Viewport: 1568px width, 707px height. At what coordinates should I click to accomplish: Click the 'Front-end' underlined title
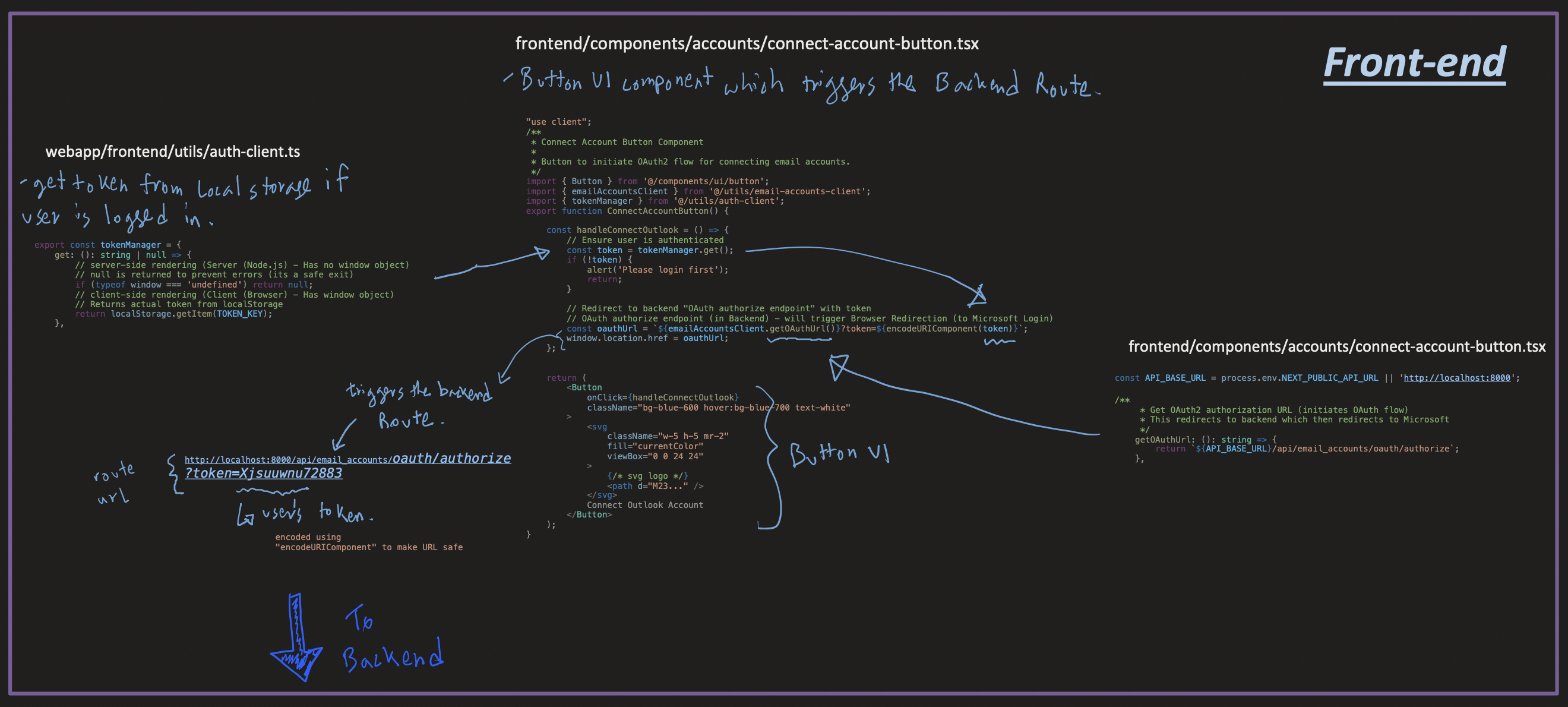[x=1414, y=63]
